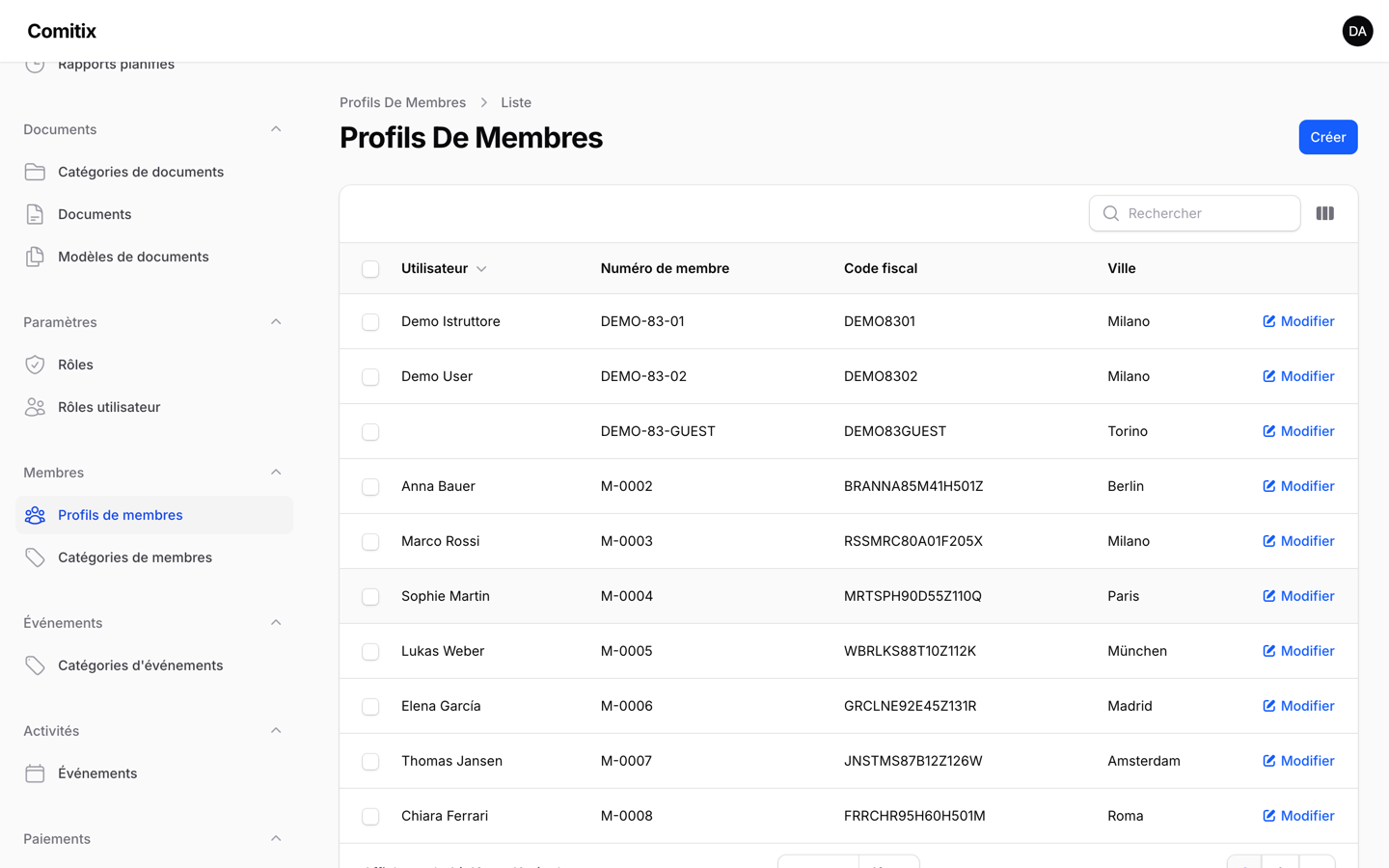
Task: Click fiscal code BRANNA85M41H501Z
Action: tap(913, 486)
